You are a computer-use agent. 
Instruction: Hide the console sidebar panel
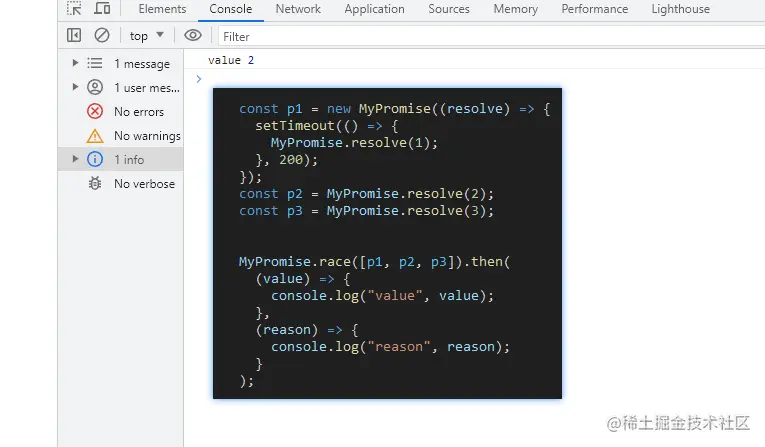click(x=74, y=35)
